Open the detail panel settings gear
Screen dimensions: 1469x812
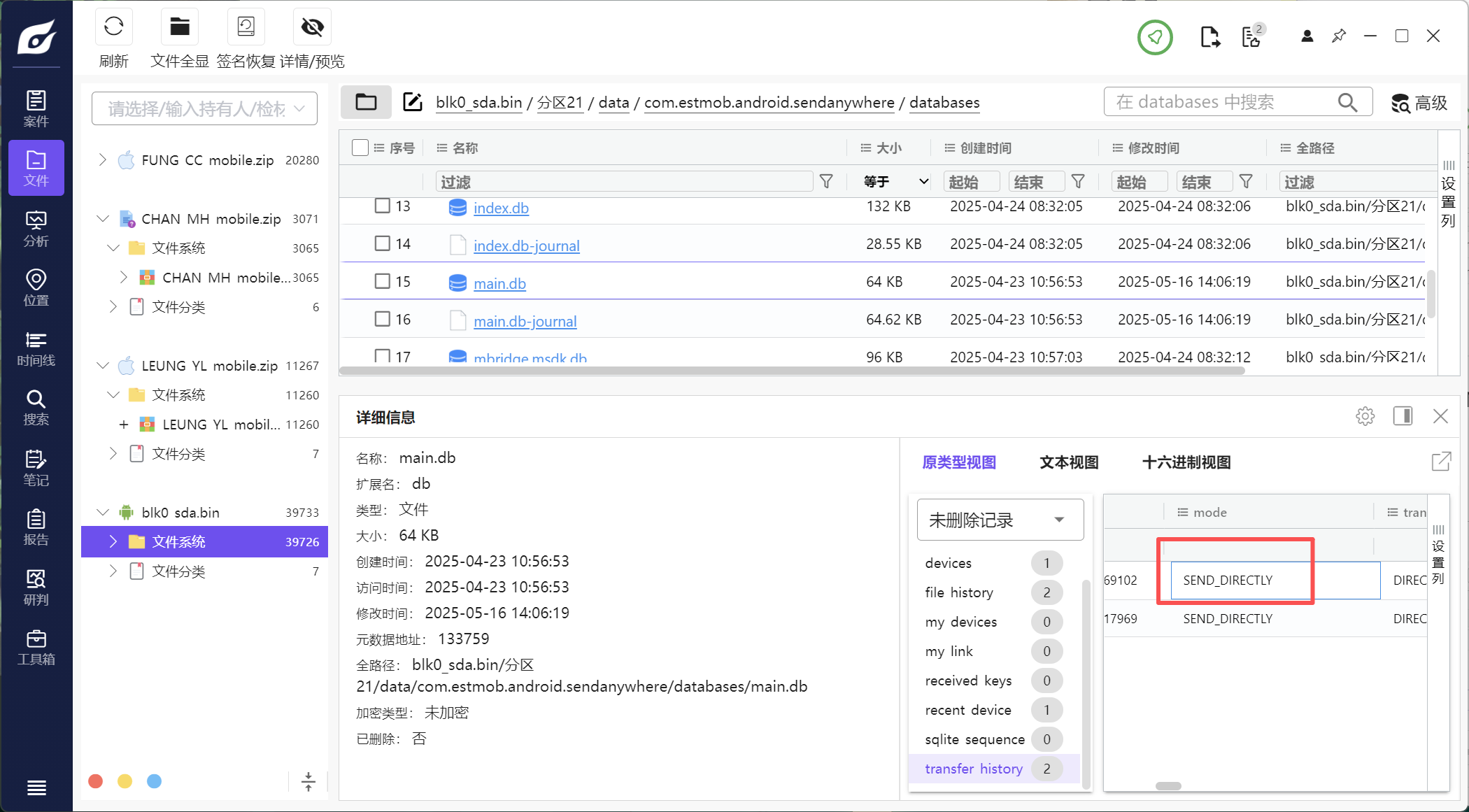pos(1365,417)
